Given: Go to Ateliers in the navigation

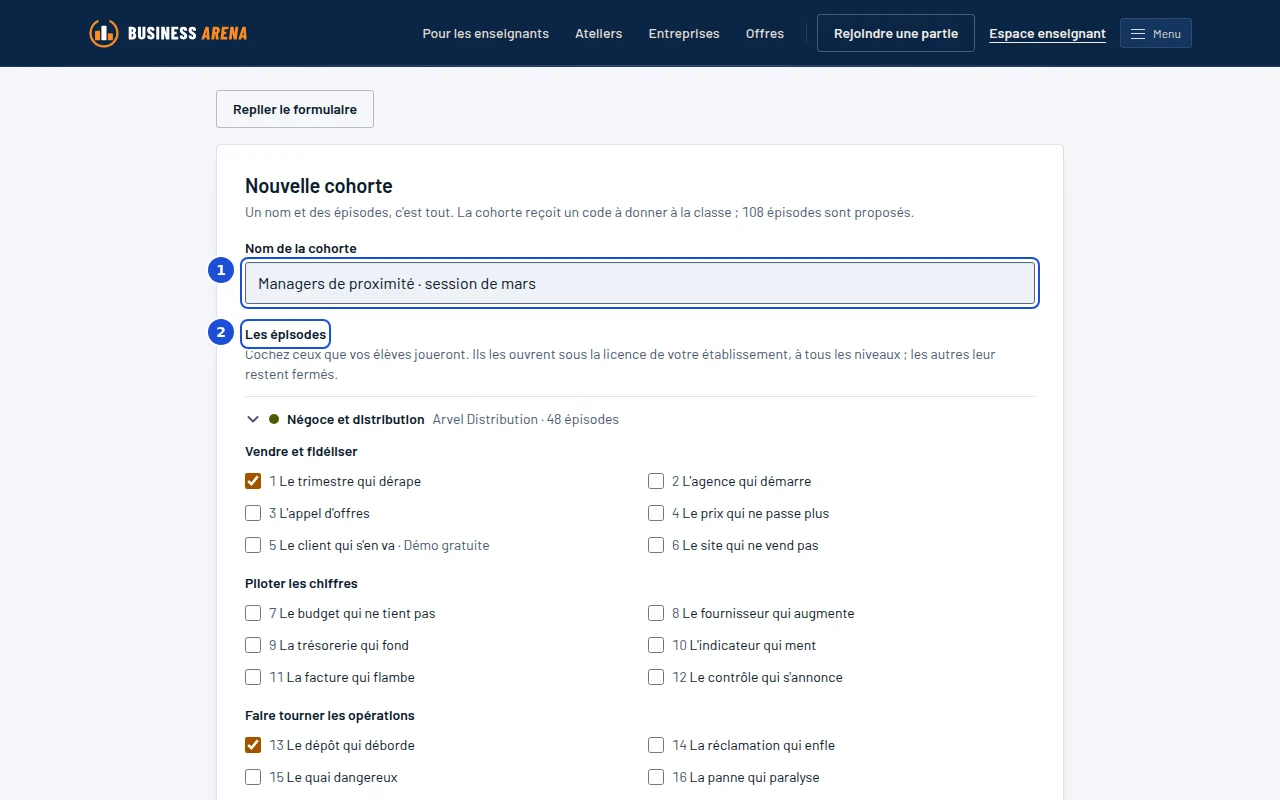Looking at the screenshot, I should 599,34.
